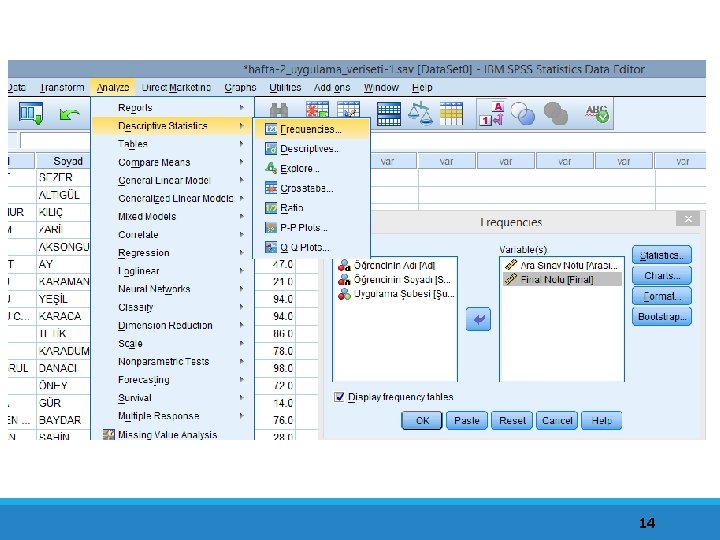Click the Bootstrap button
The image size is (720, 540).
(x=662, y=316)
